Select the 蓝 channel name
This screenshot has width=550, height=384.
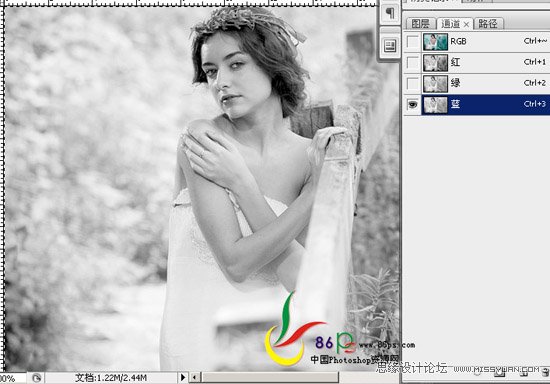[x=455, y=104]
